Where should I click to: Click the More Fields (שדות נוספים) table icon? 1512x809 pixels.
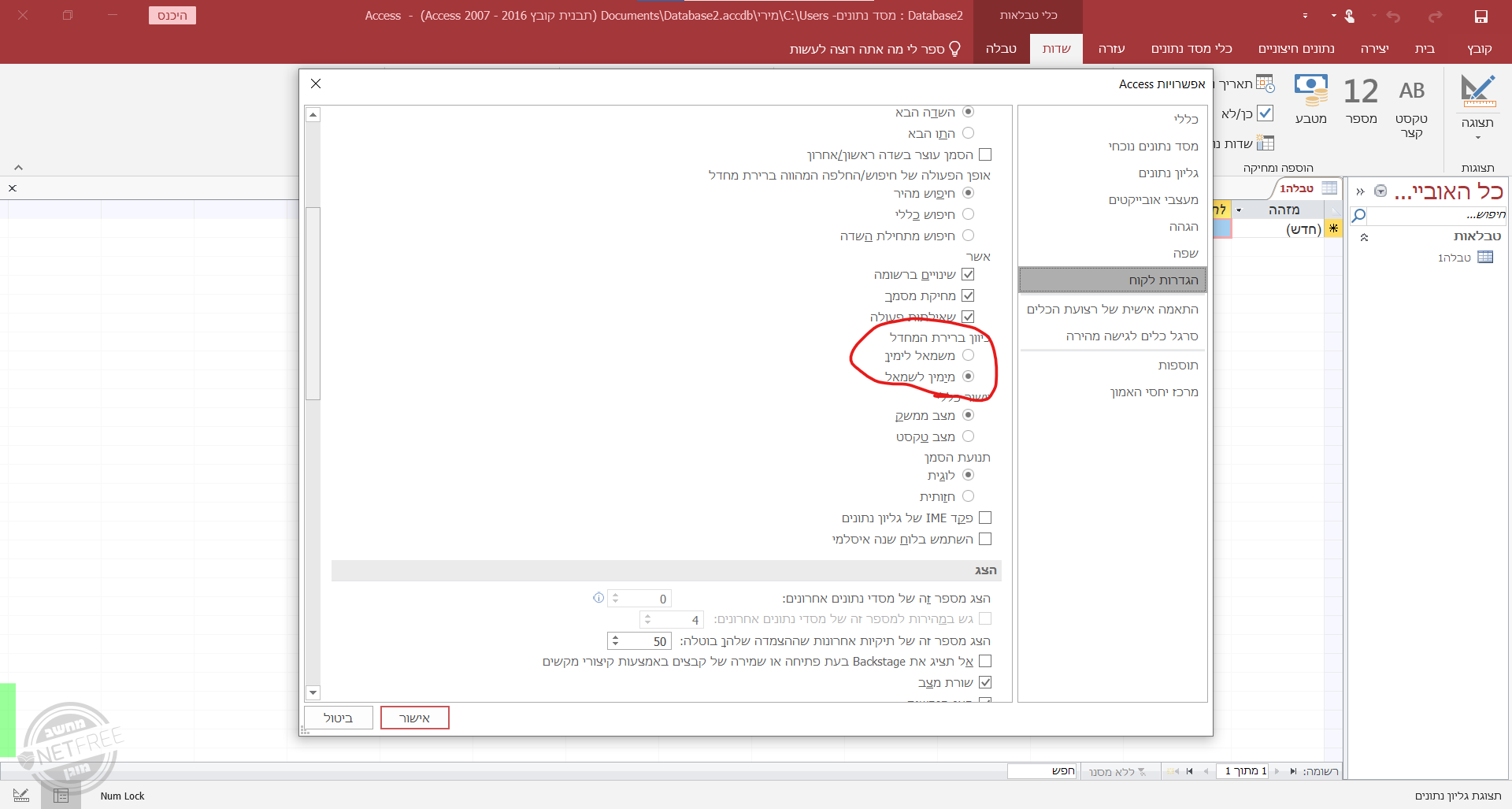[x=1265, y=143]
